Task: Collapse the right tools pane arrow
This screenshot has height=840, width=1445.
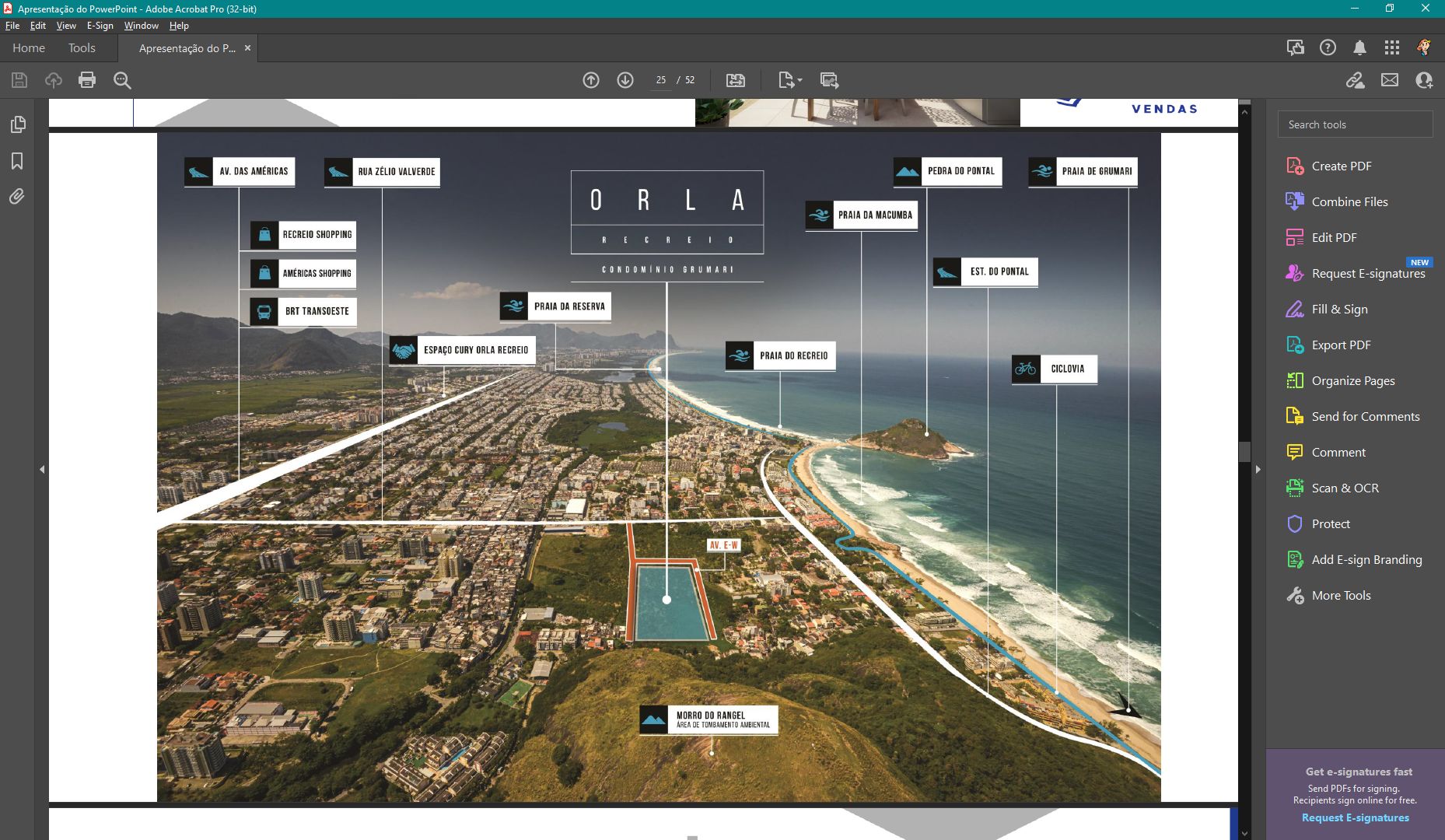Action: pyautogui.click(x=1258, y=469)
